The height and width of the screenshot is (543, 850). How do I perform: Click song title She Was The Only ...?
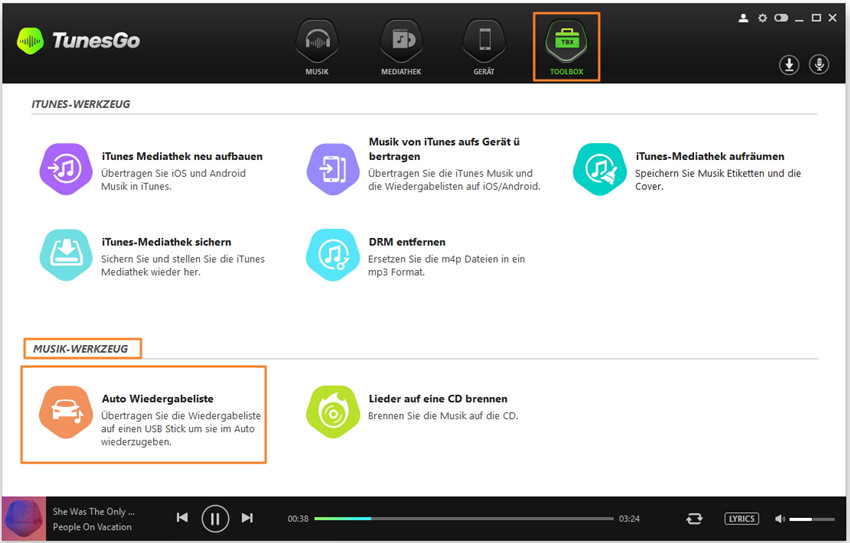[x=93, y=512]
